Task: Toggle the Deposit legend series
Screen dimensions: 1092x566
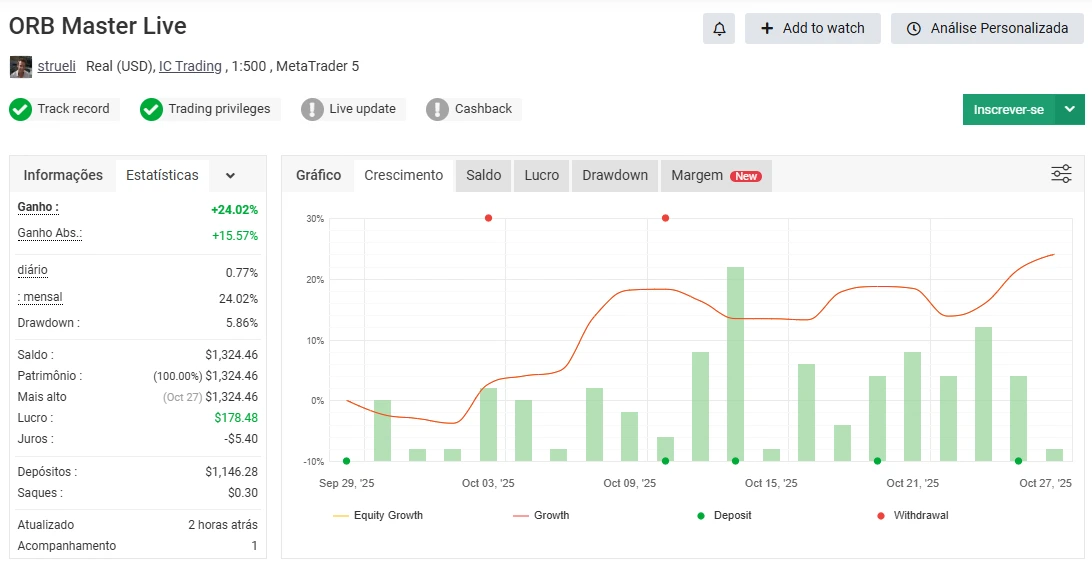Action: pos(725,516)
